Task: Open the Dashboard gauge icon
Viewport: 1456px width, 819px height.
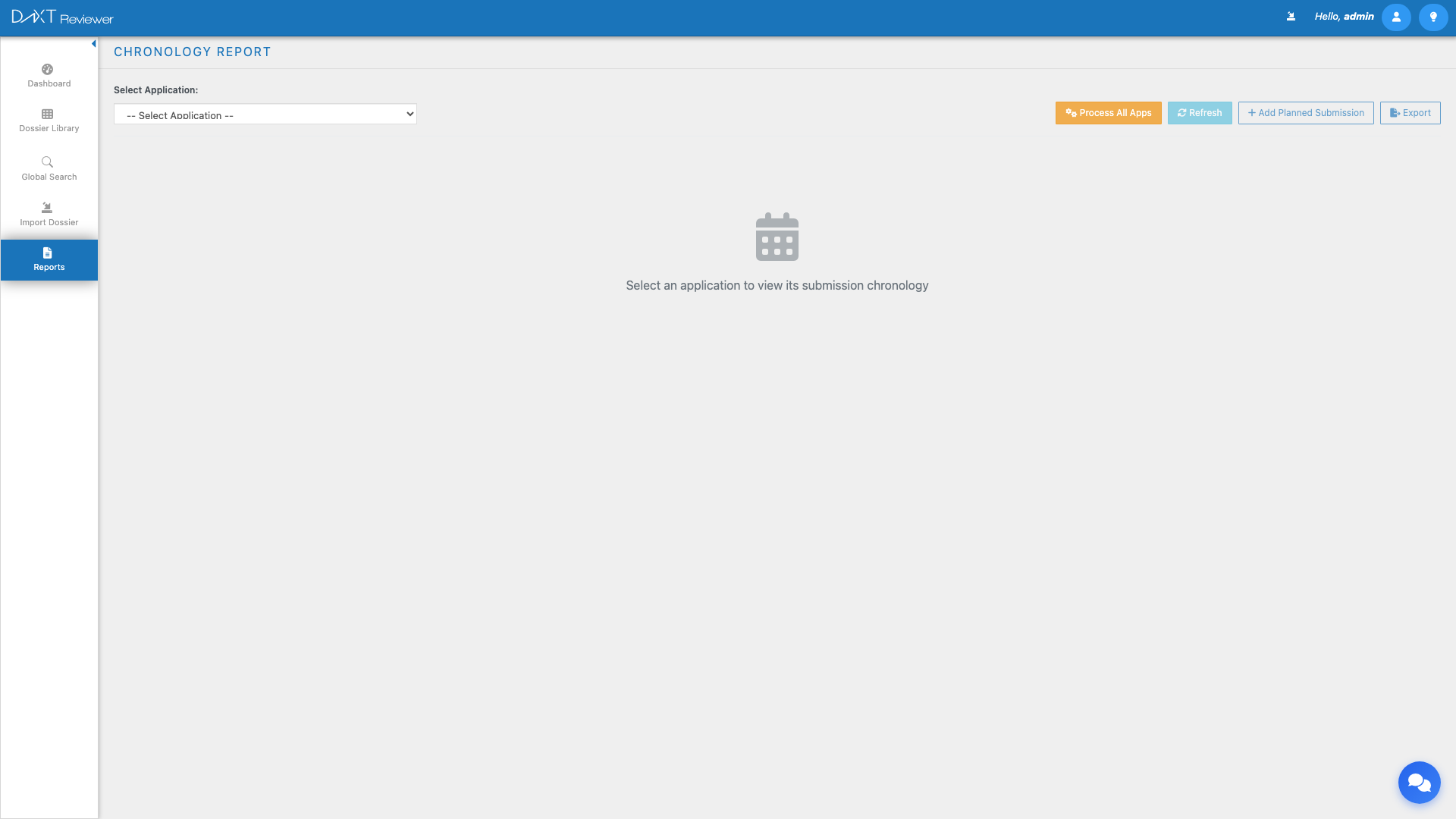Action: tap(47, 69)
